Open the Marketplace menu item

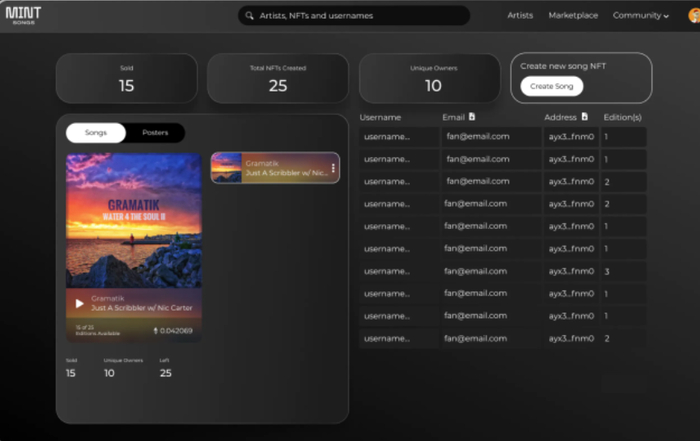[x=573, y=16]
